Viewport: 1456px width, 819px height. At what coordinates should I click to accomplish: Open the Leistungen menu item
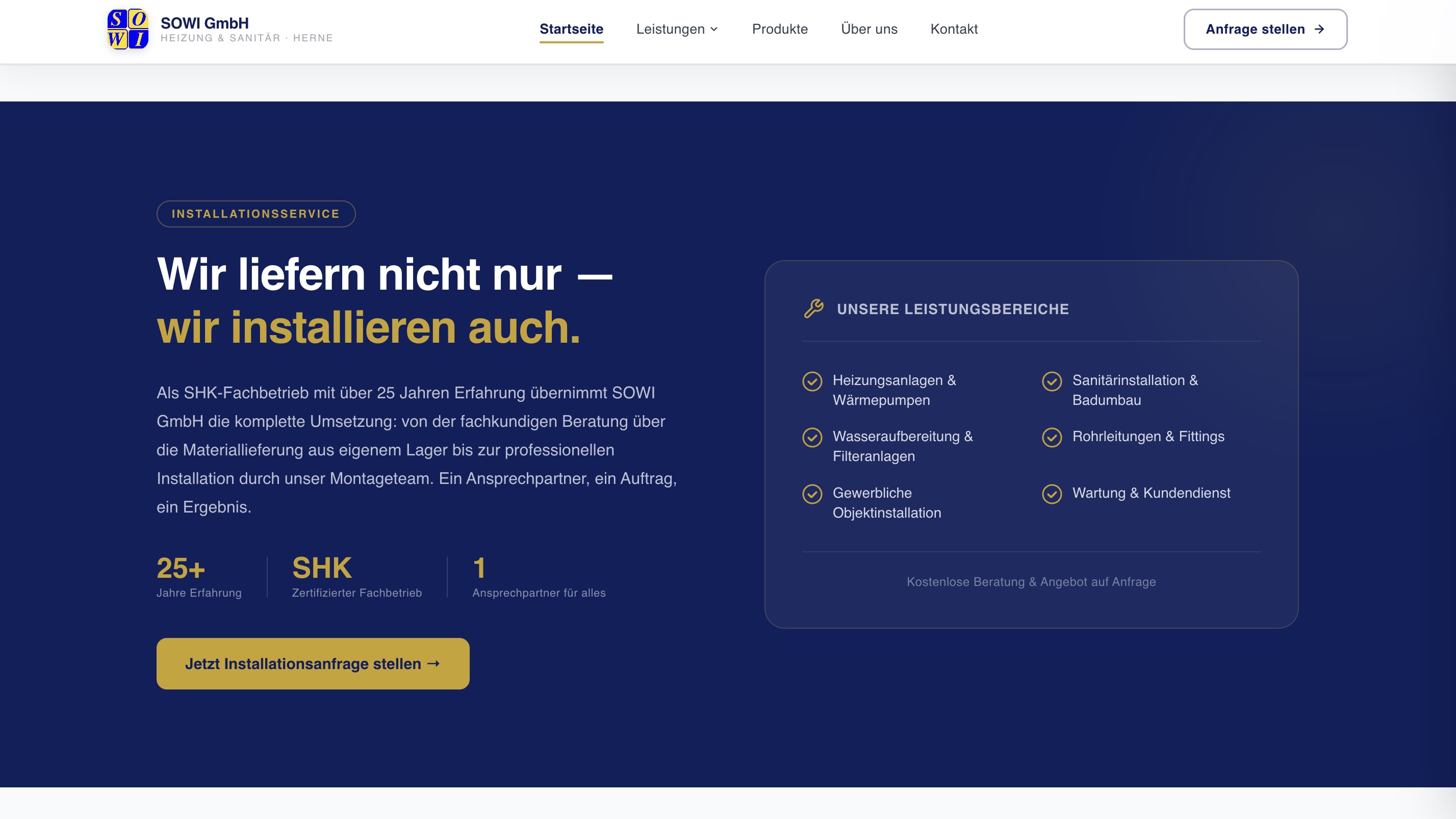tap(677, 30)
